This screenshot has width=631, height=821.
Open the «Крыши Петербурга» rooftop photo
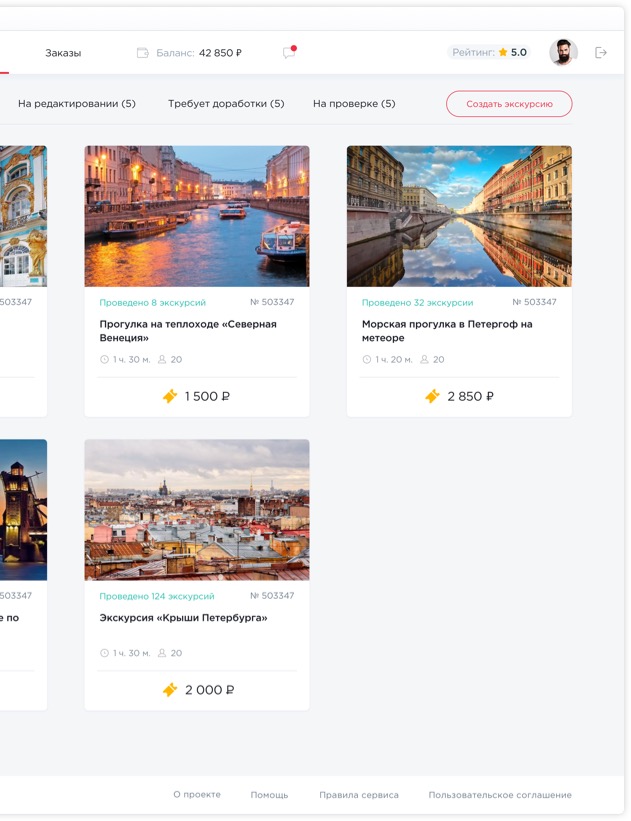(197, 510)
